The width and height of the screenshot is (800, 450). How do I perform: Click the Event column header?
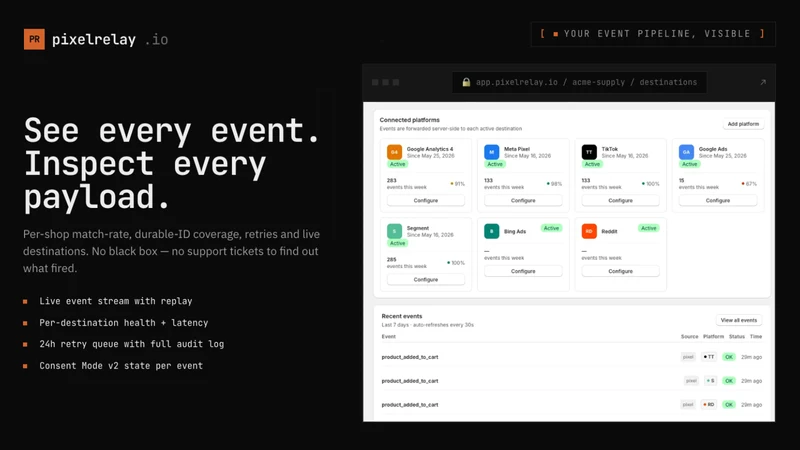pyautogui.click(x=388, y=337)
